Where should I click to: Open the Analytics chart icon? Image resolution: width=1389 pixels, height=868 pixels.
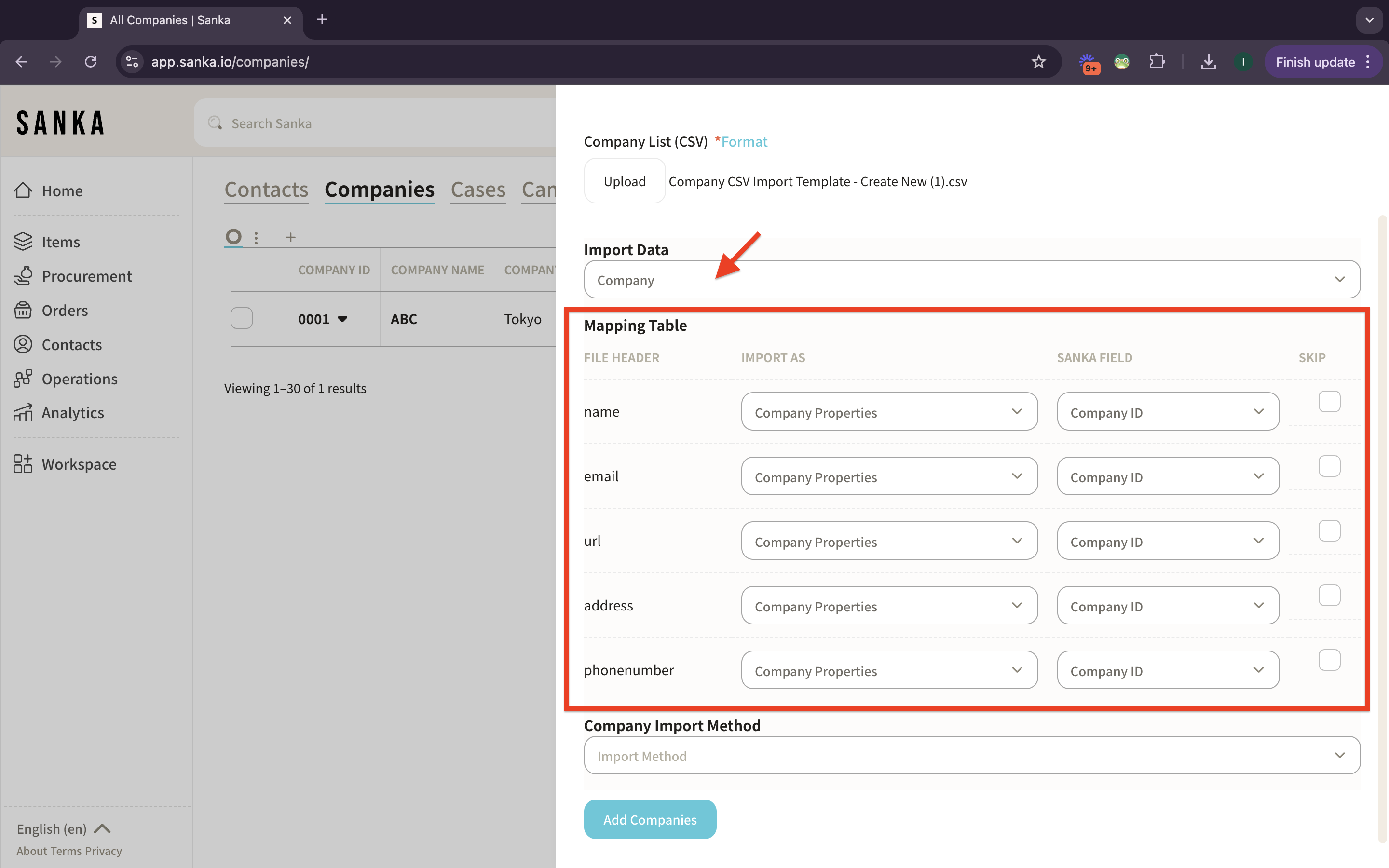23,412
